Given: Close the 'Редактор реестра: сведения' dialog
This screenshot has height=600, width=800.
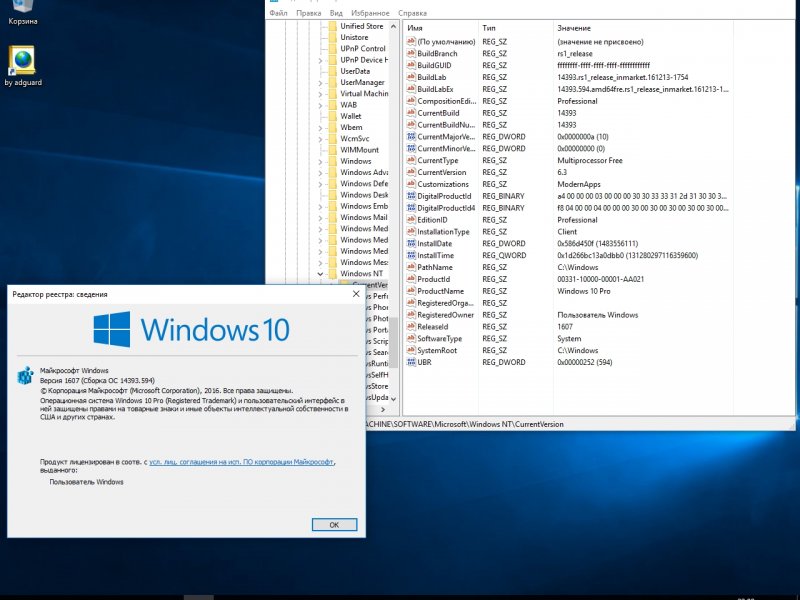Looking at the screenshot, I should [356, 294].
